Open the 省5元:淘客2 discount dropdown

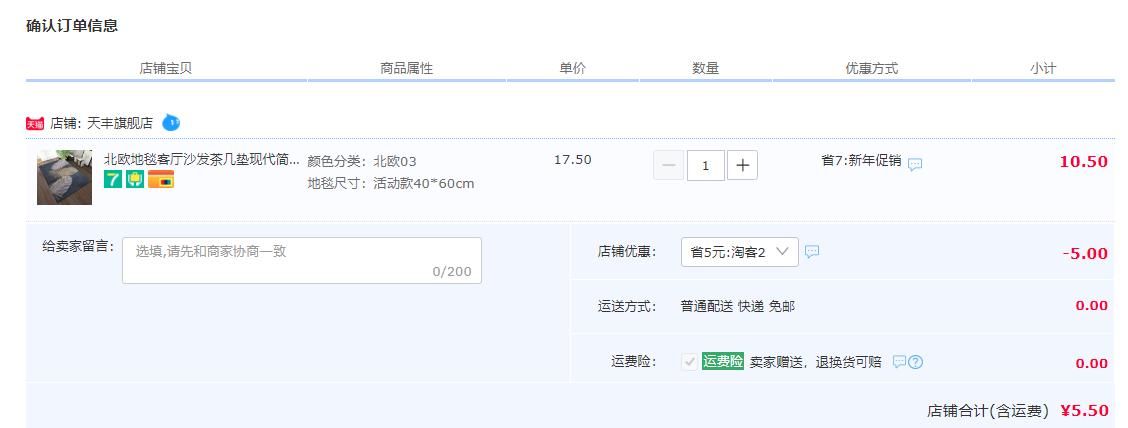tap(740, 252)
